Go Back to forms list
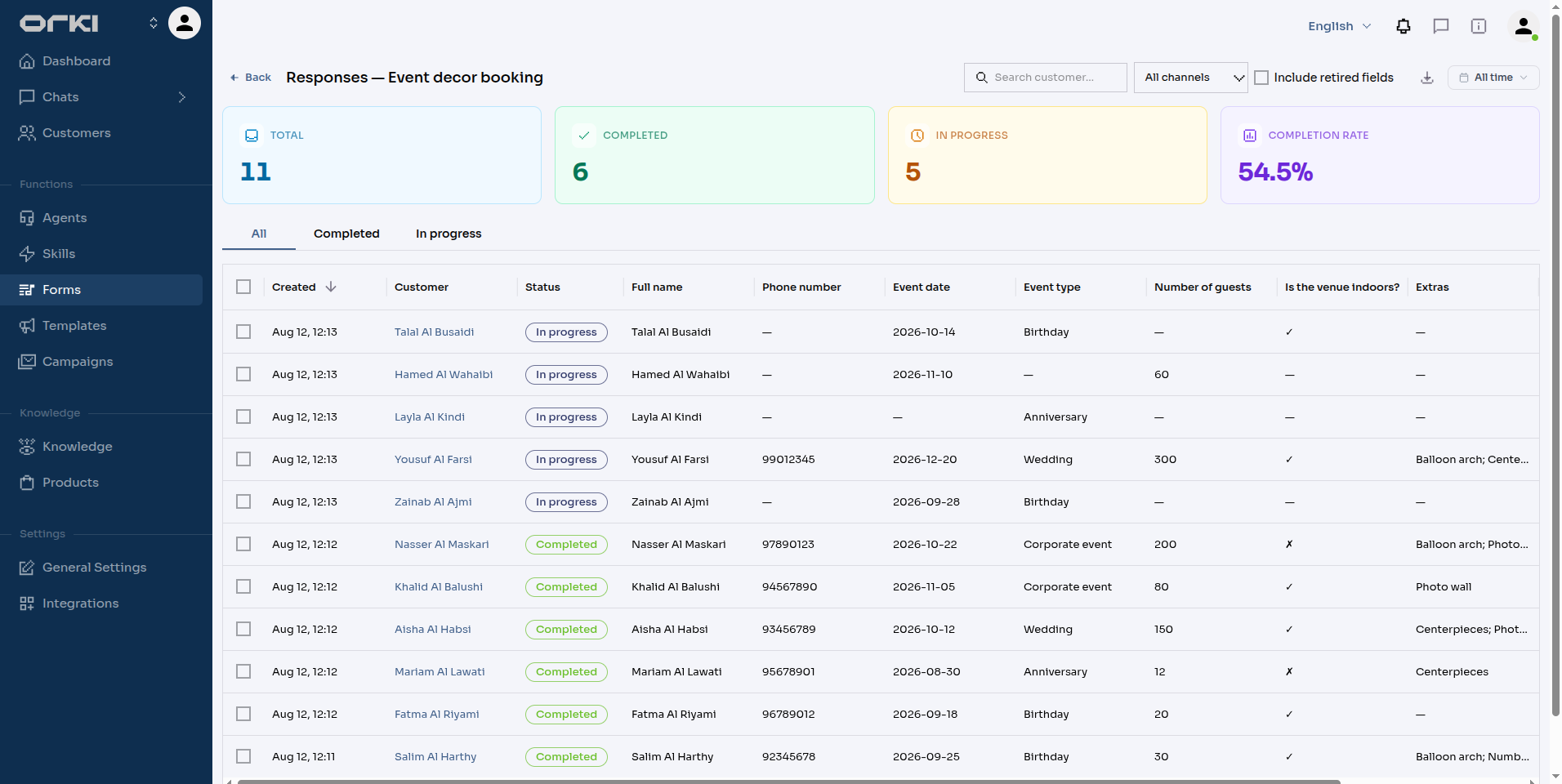This screenshot has width=1562, height=784. [x=250, y=78]
